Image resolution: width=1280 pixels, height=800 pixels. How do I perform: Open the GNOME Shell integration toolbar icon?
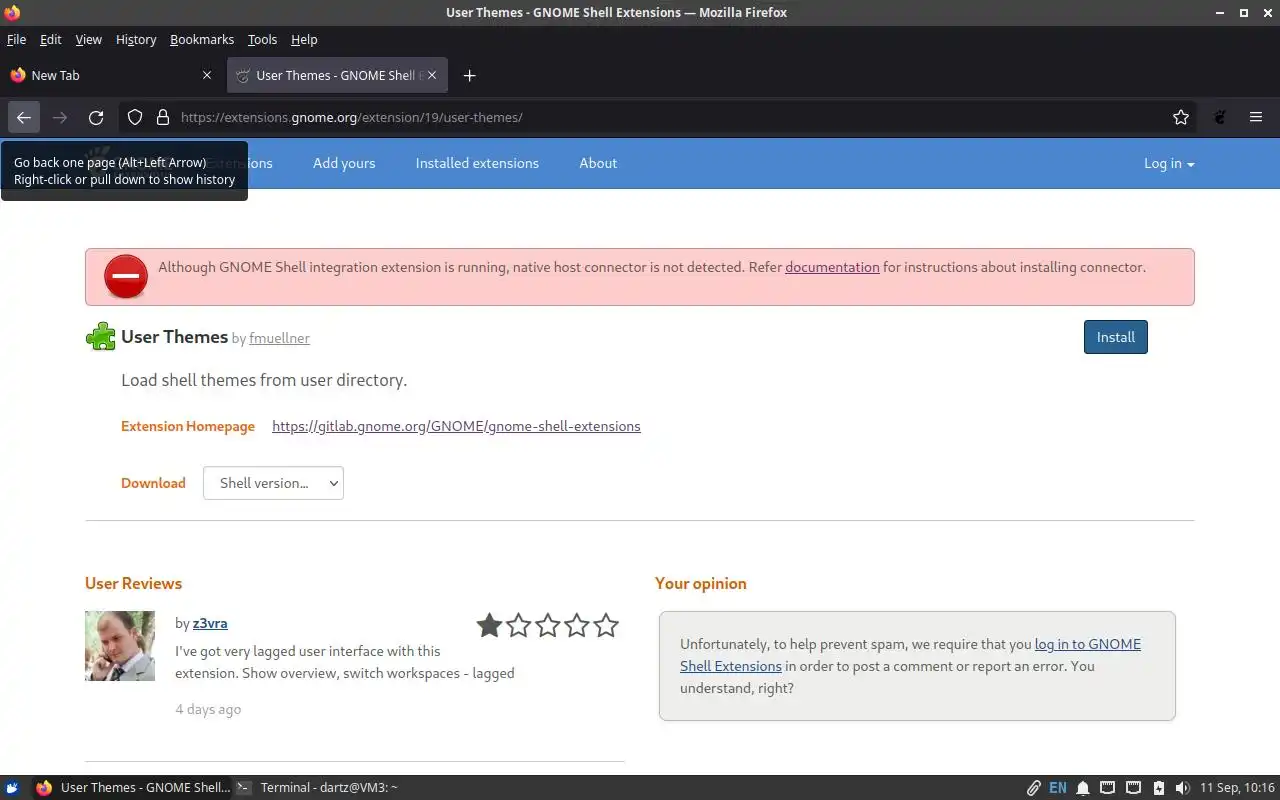pos(1220,117)
